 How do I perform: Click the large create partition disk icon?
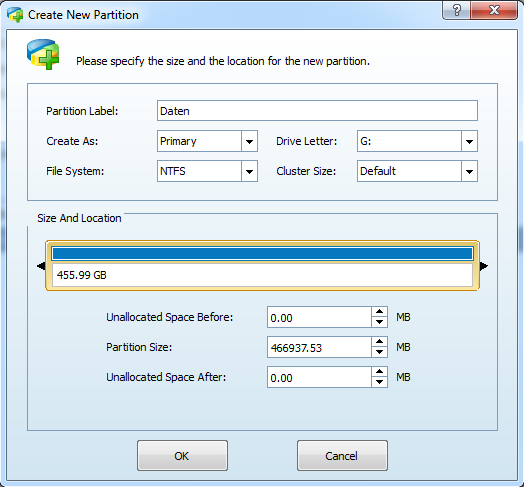pos(43,54)
